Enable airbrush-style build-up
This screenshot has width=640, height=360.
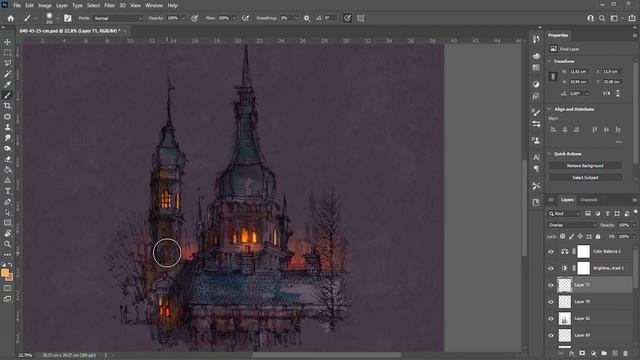[x=245, y=18]
